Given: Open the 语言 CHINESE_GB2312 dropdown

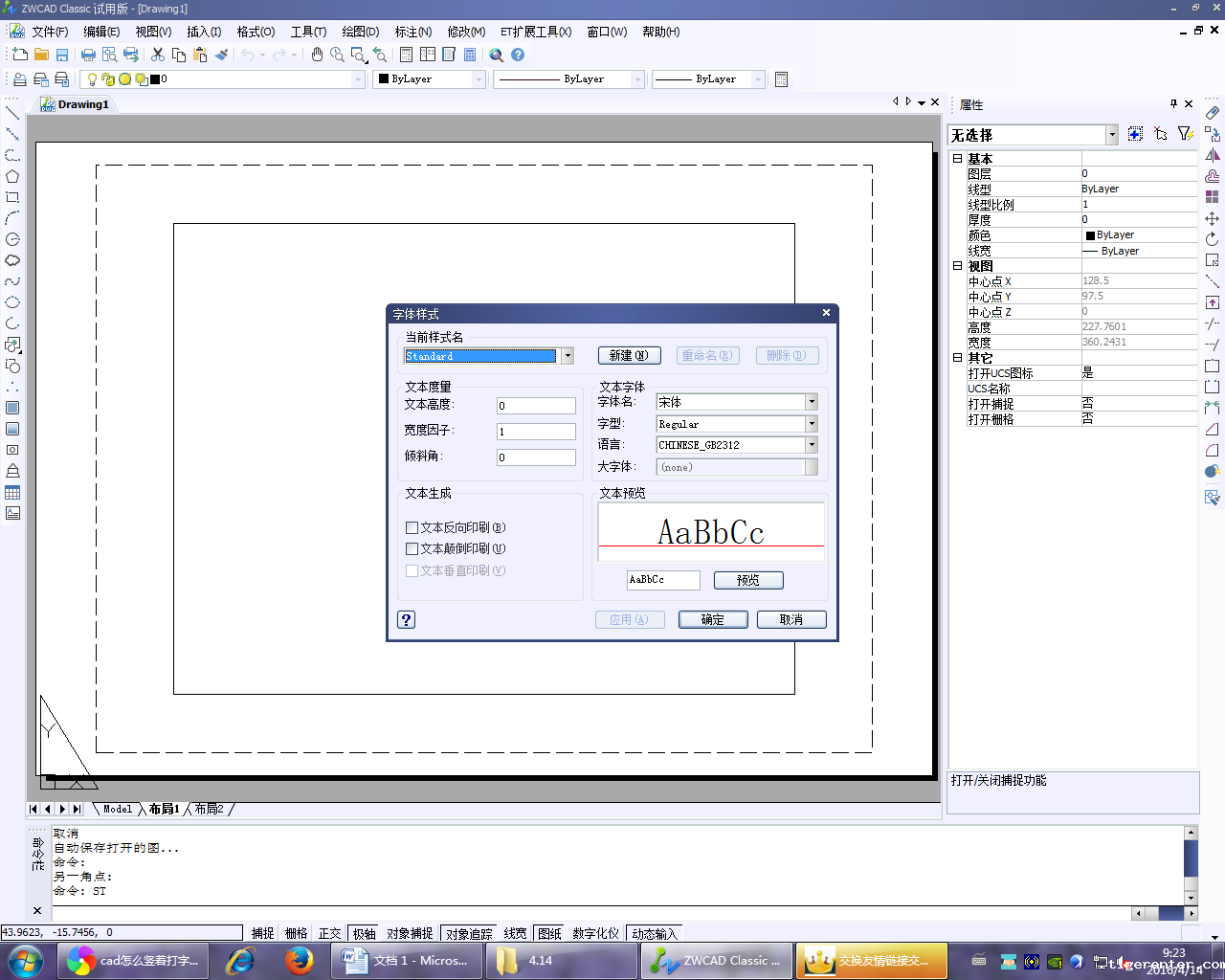Looking at the screenshot, I should pyautogui.click(x=812, y=445).
